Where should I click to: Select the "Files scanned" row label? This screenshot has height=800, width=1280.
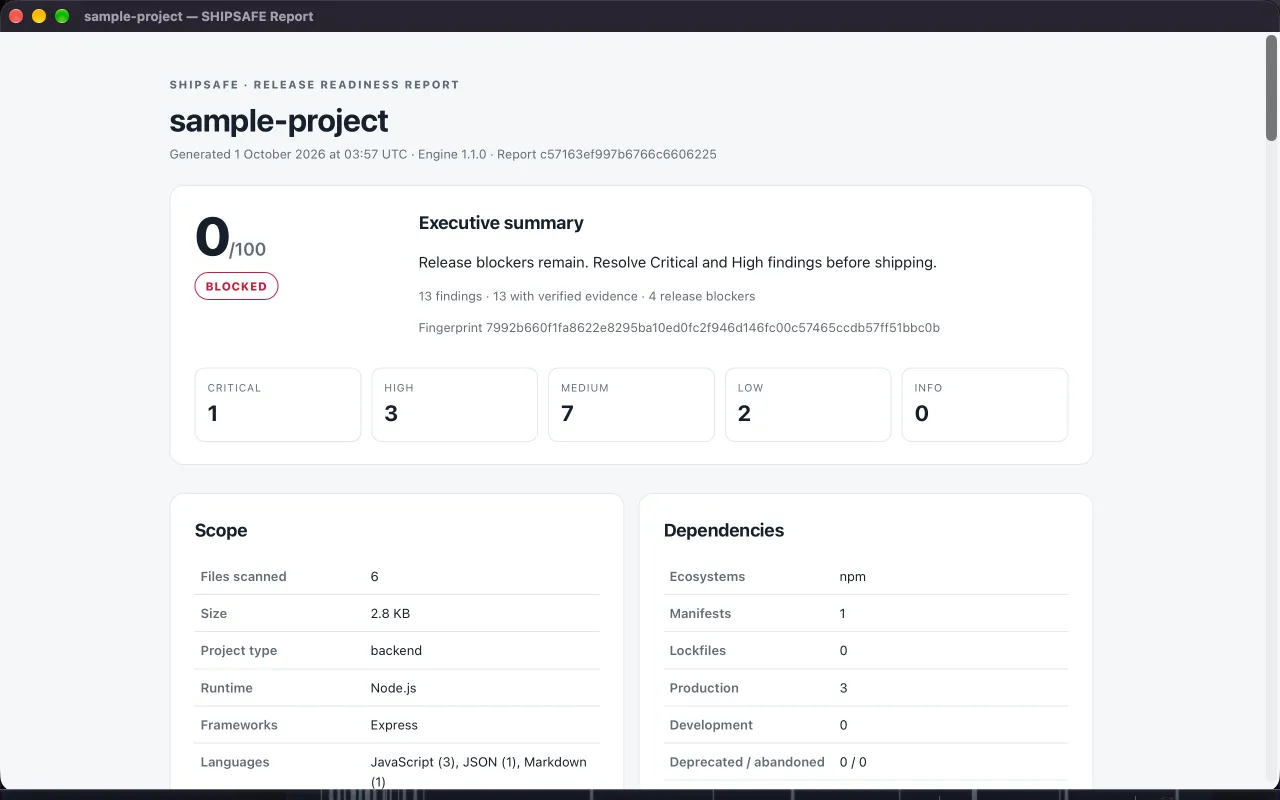tap(243, 576)
